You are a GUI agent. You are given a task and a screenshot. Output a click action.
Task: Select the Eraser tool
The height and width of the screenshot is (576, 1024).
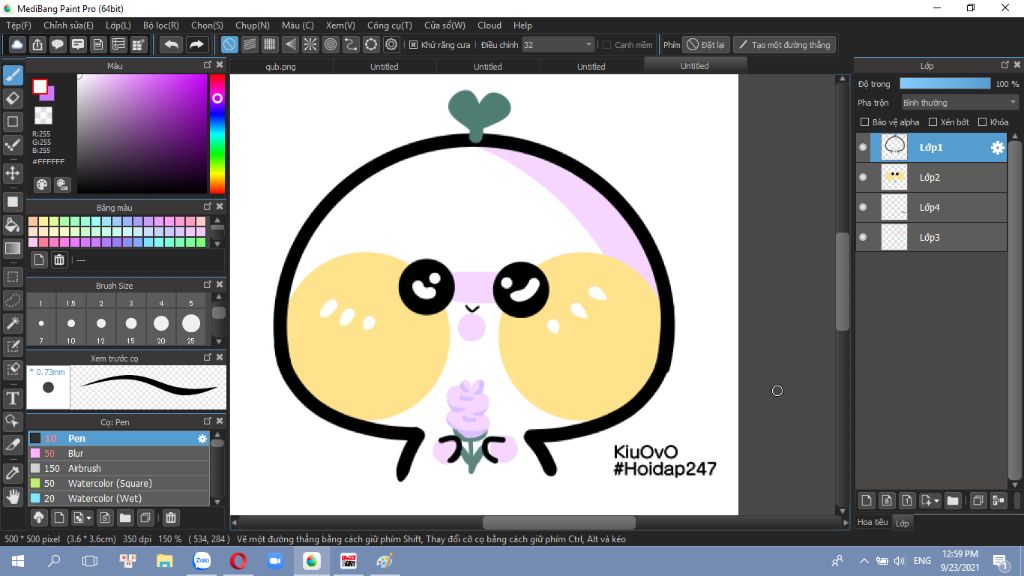point(12,98)
